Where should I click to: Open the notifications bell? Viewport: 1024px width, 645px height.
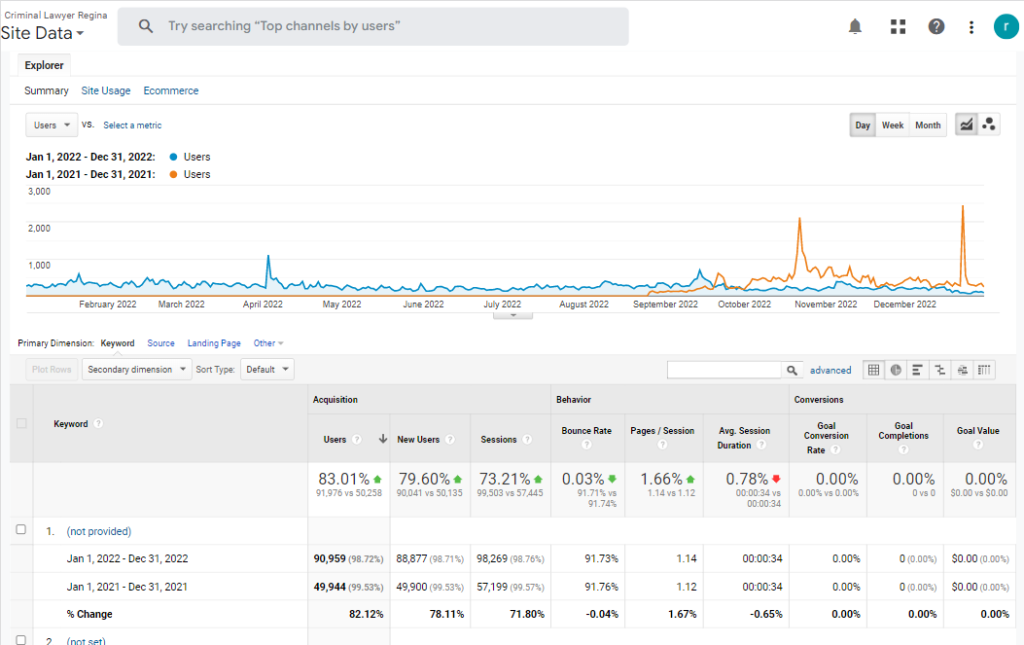point(855,27)
